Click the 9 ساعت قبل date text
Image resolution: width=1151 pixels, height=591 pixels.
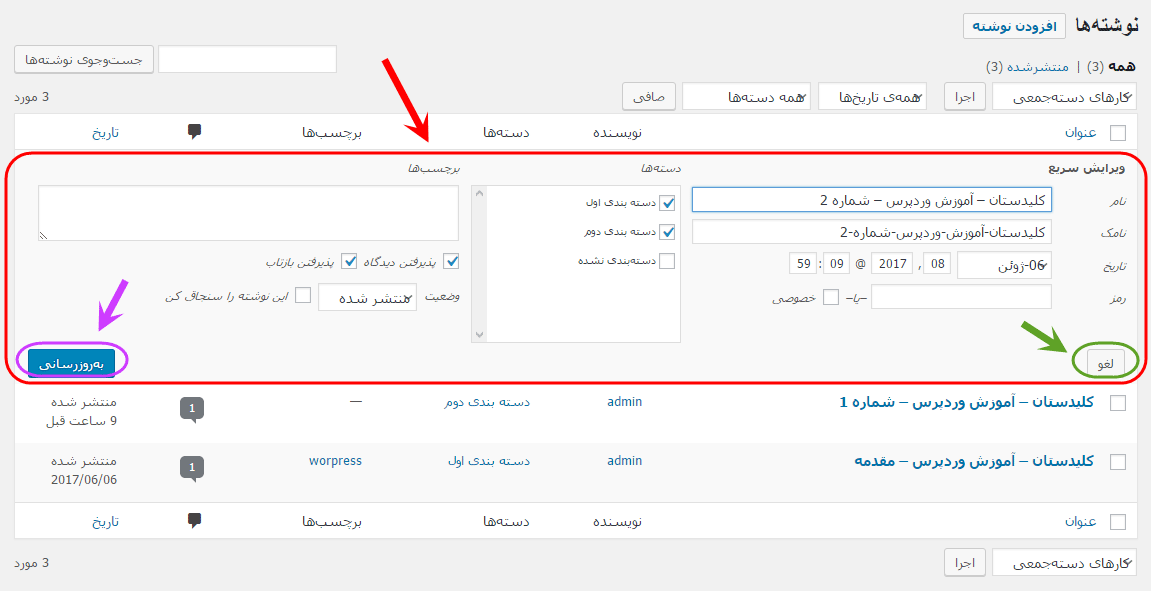pyautogui.click(x=81, y=421)
